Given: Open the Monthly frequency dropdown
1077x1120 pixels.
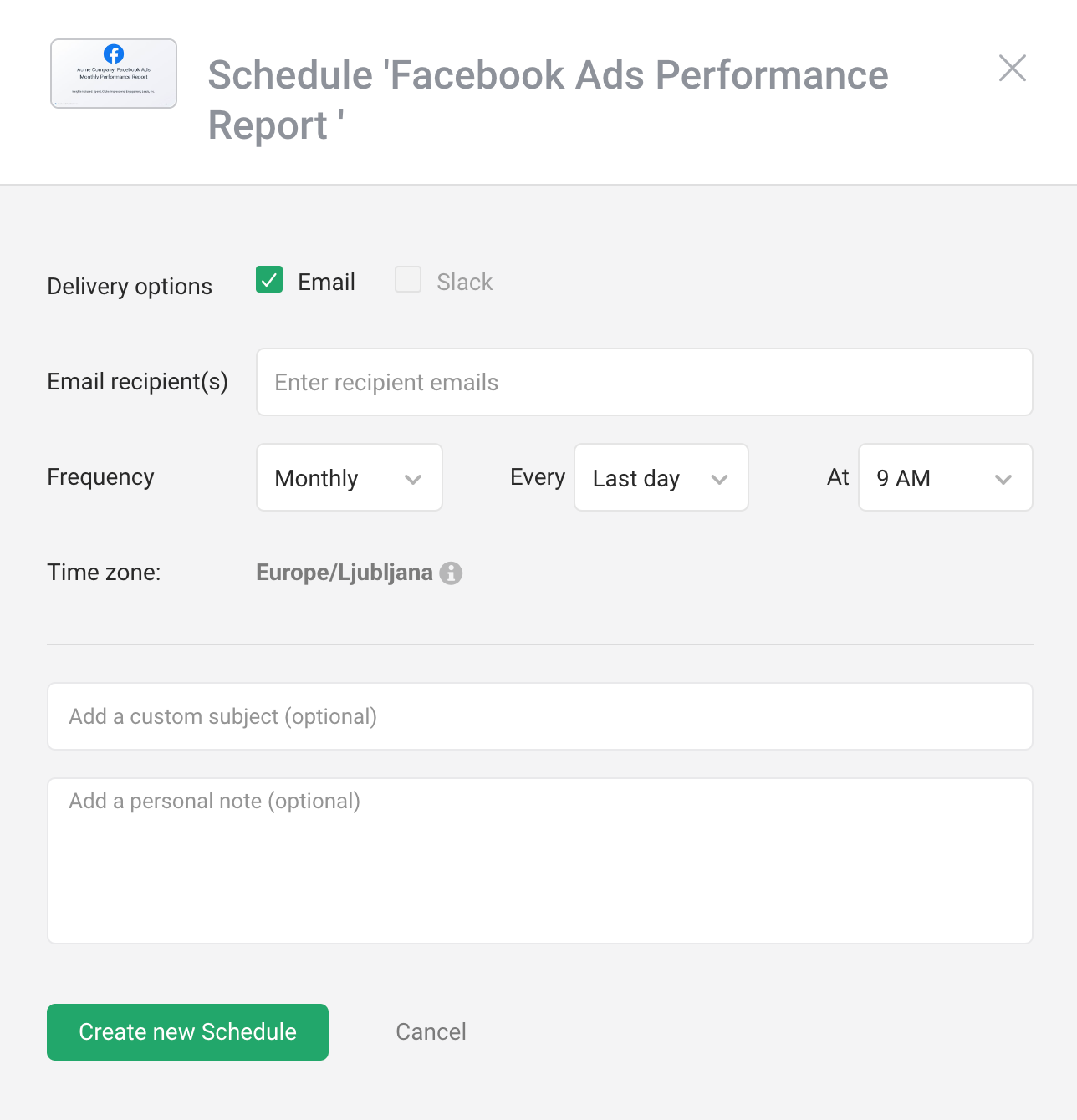Looking at the screenshot, I should point(349,477).
